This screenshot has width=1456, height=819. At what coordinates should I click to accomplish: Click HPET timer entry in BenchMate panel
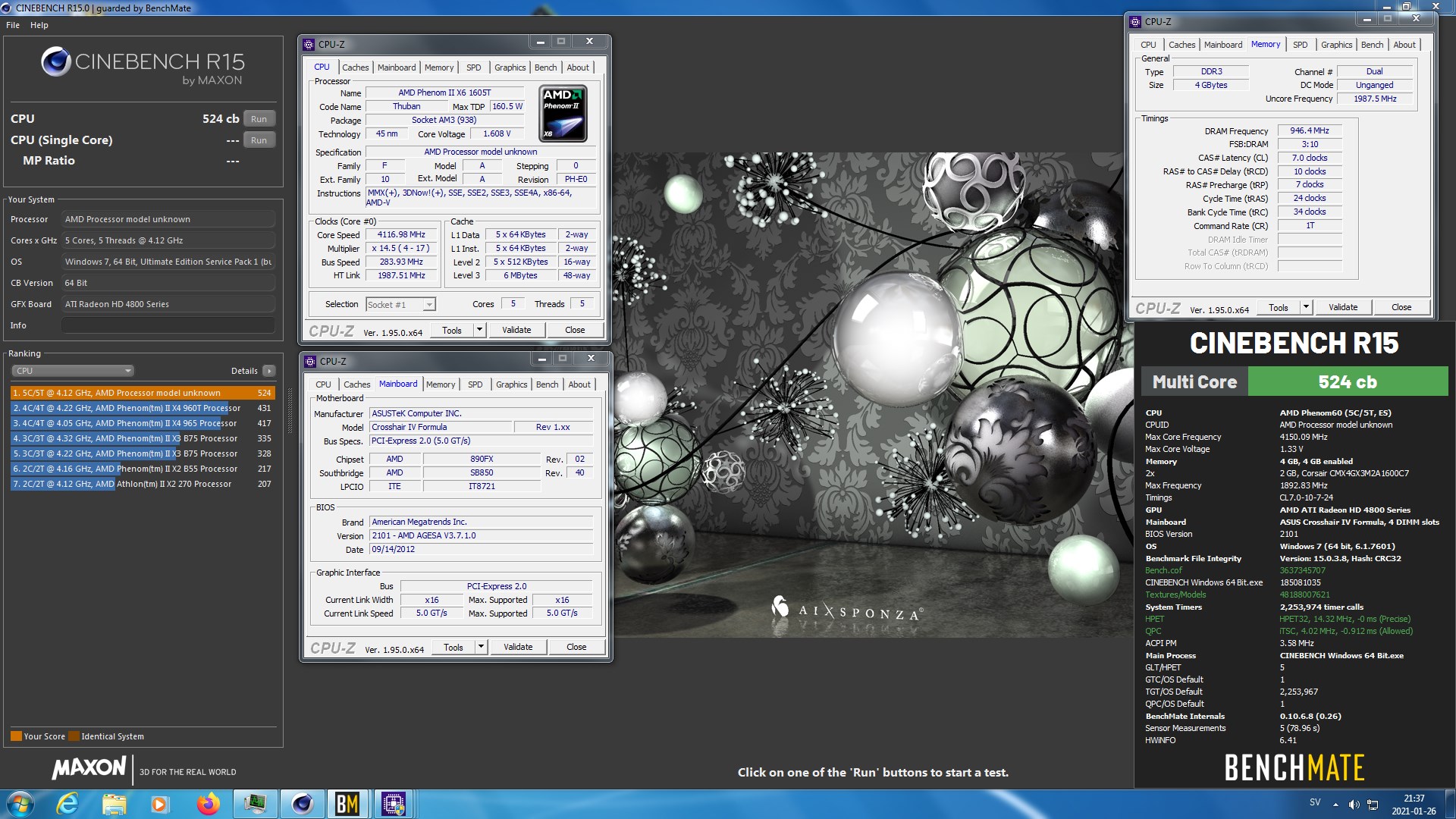pyautogui.click(x=1154, y=619)
